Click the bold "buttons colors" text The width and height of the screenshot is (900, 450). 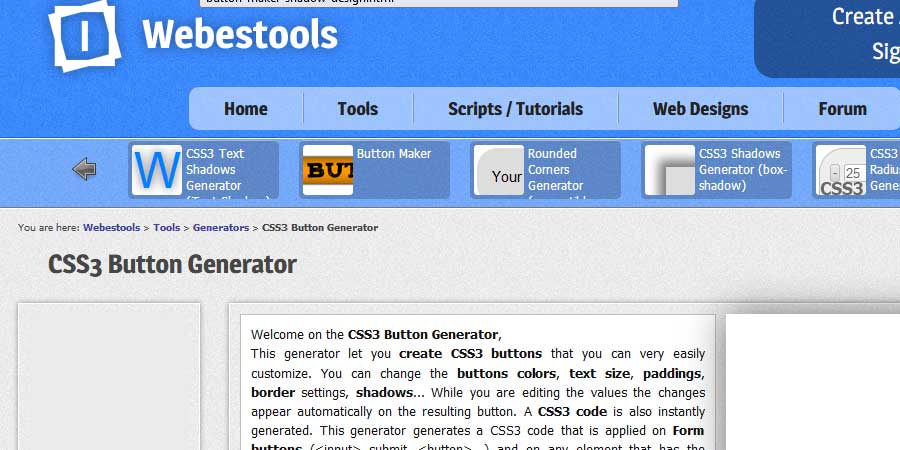[506, 374]
